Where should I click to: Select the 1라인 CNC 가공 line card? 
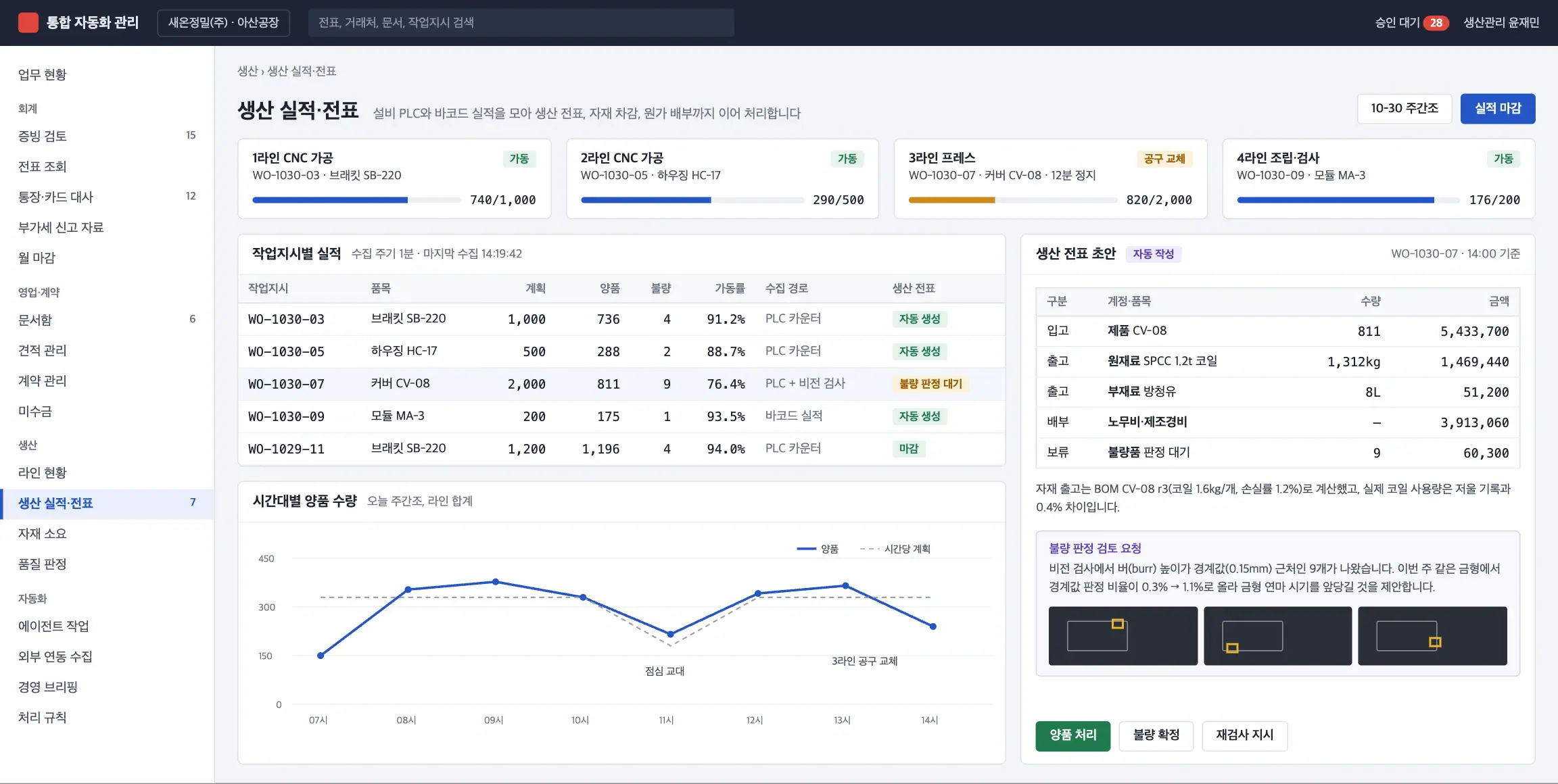coord(394,178)
